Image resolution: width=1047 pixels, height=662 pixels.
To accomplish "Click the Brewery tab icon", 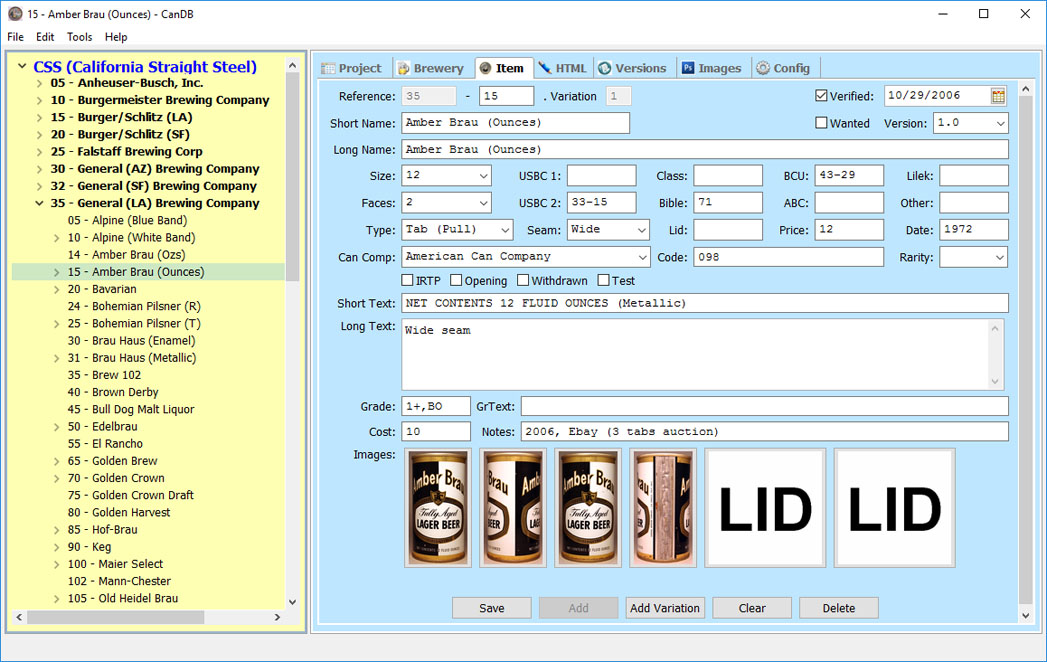I will [403, 68].
